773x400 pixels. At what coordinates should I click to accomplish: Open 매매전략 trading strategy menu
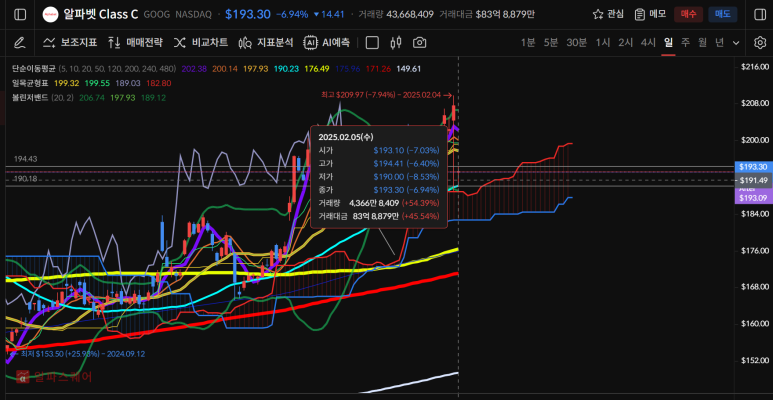pos(135,43)
